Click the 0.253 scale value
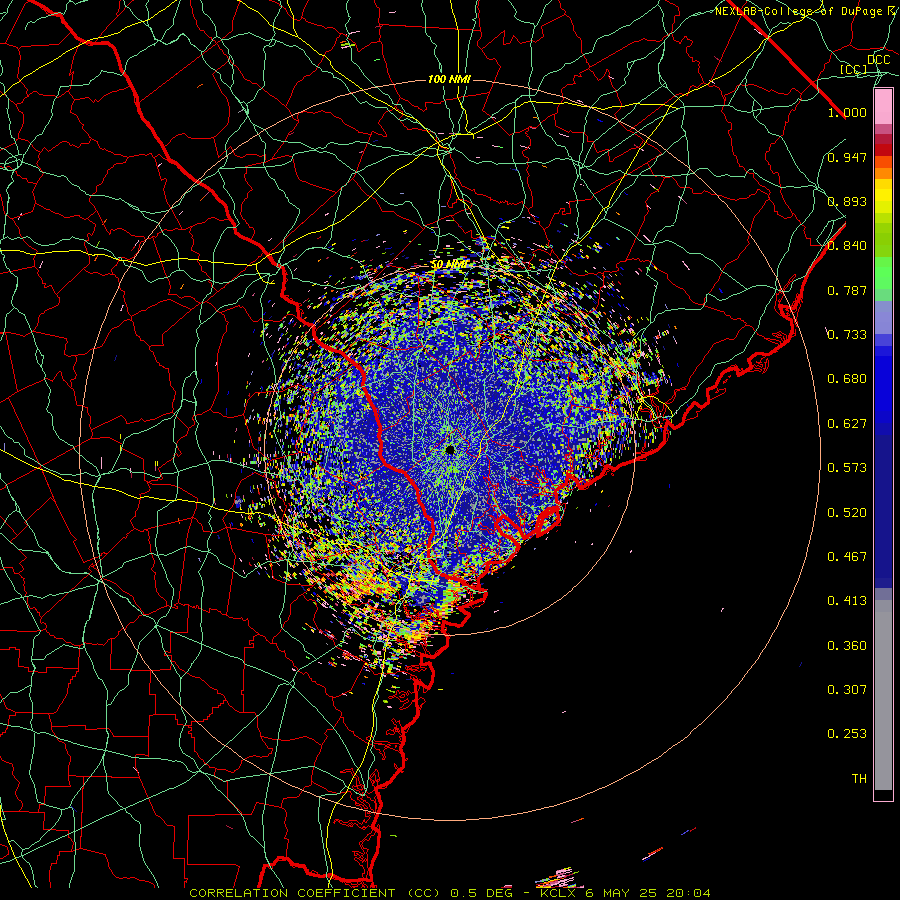The image size is (900, 900). (847, 734)
